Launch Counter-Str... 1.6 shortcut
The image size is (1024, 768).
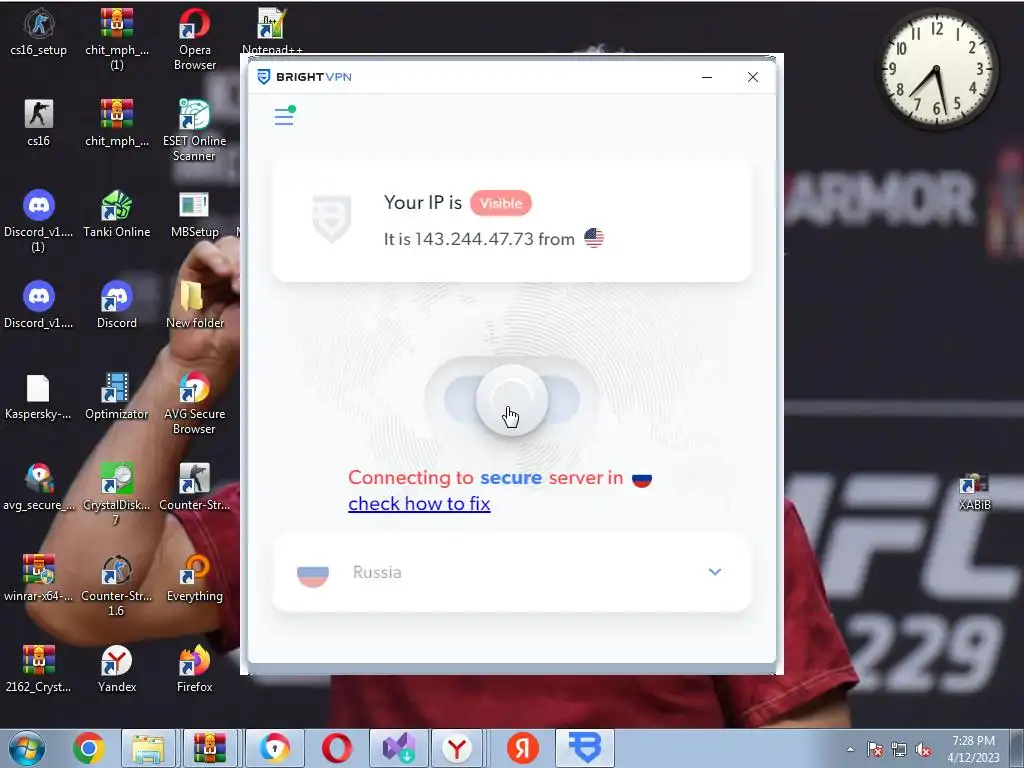pyautogui.click(x=117, y=585)
